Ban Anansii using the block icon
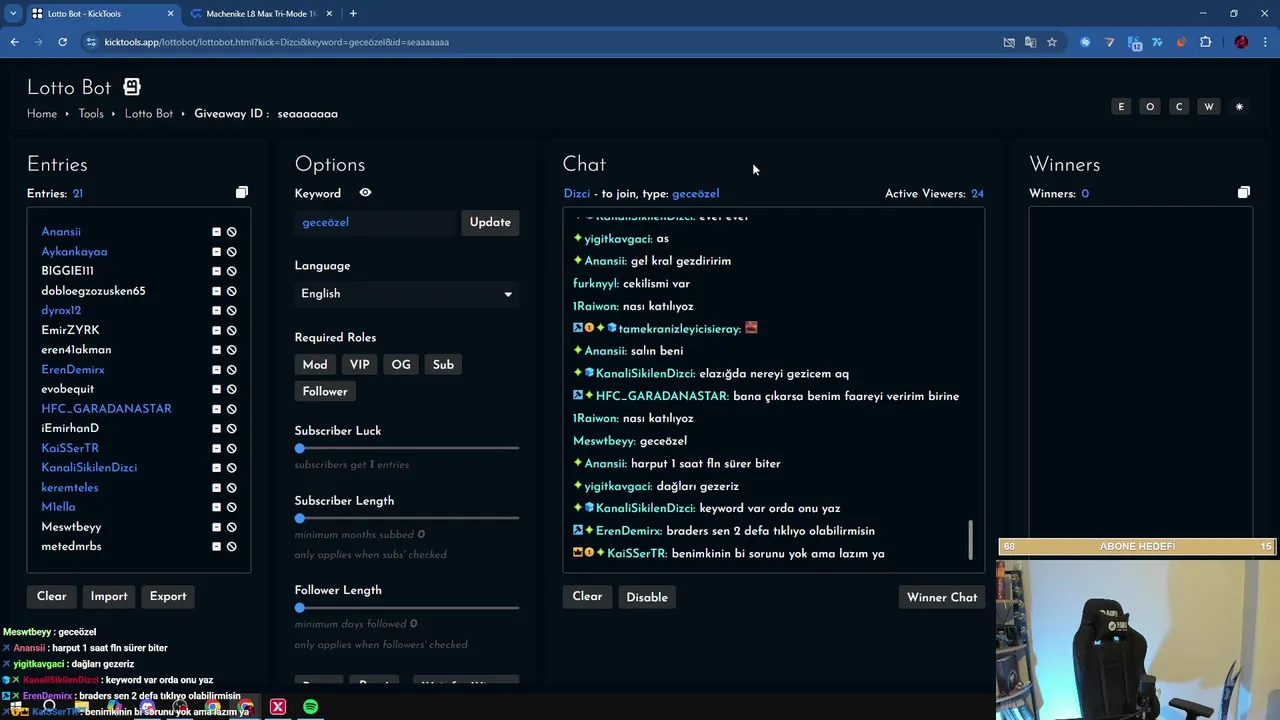Screen dimensions: 1280x720 [231, 232]
